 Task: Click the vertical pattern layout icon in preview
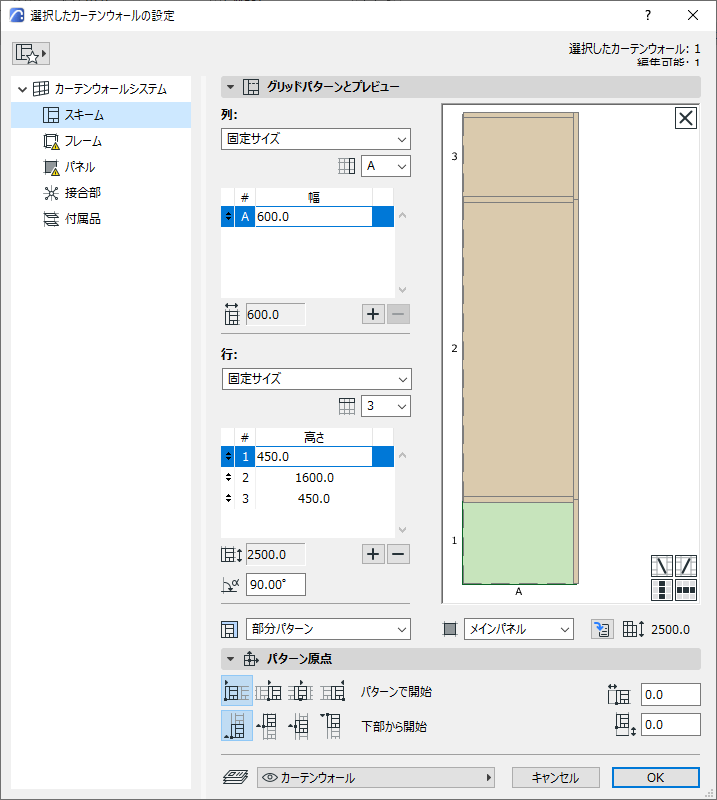click(x=661, y=590)
